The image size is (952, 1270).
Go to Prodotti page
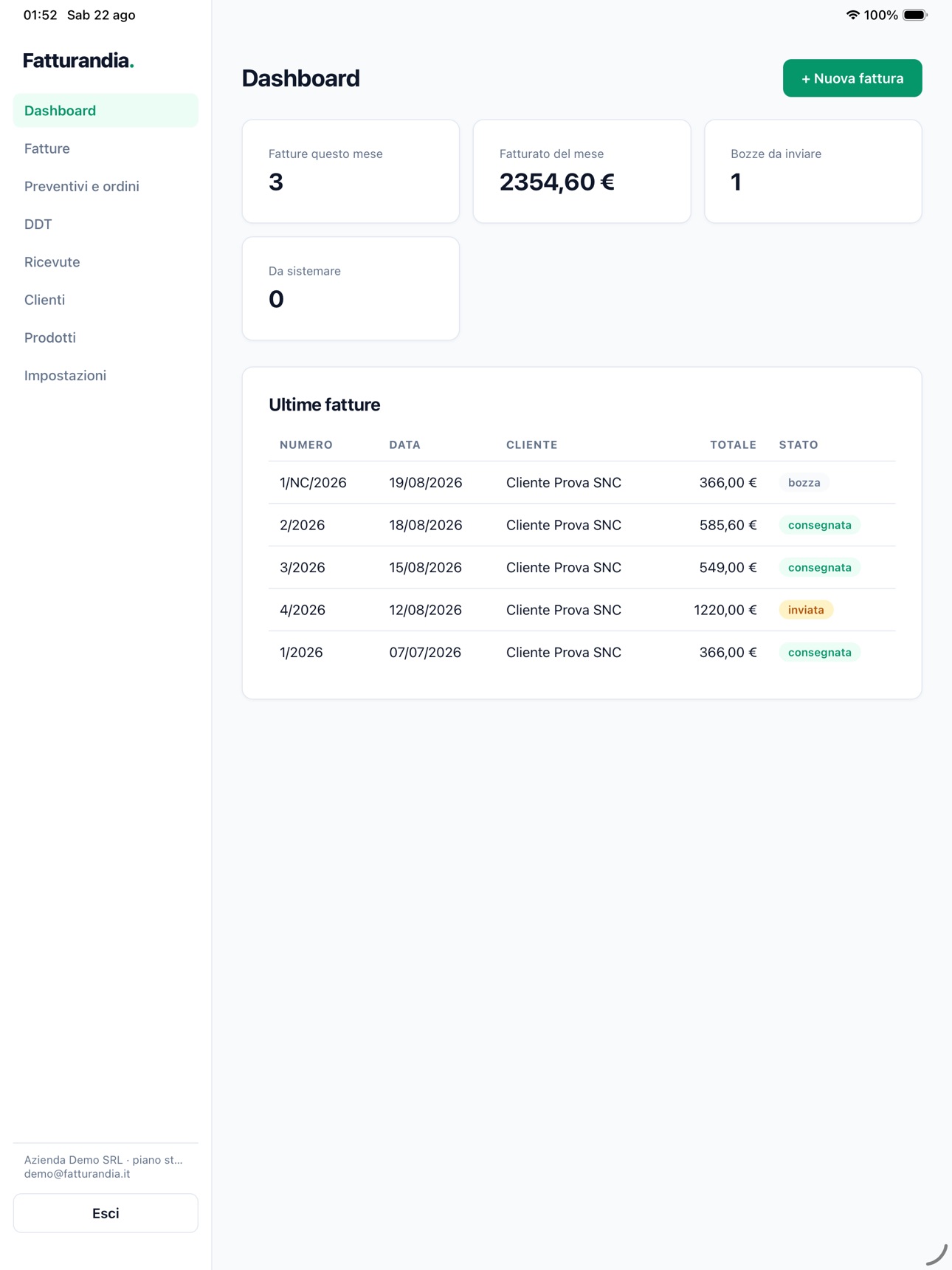pos(106,337)
